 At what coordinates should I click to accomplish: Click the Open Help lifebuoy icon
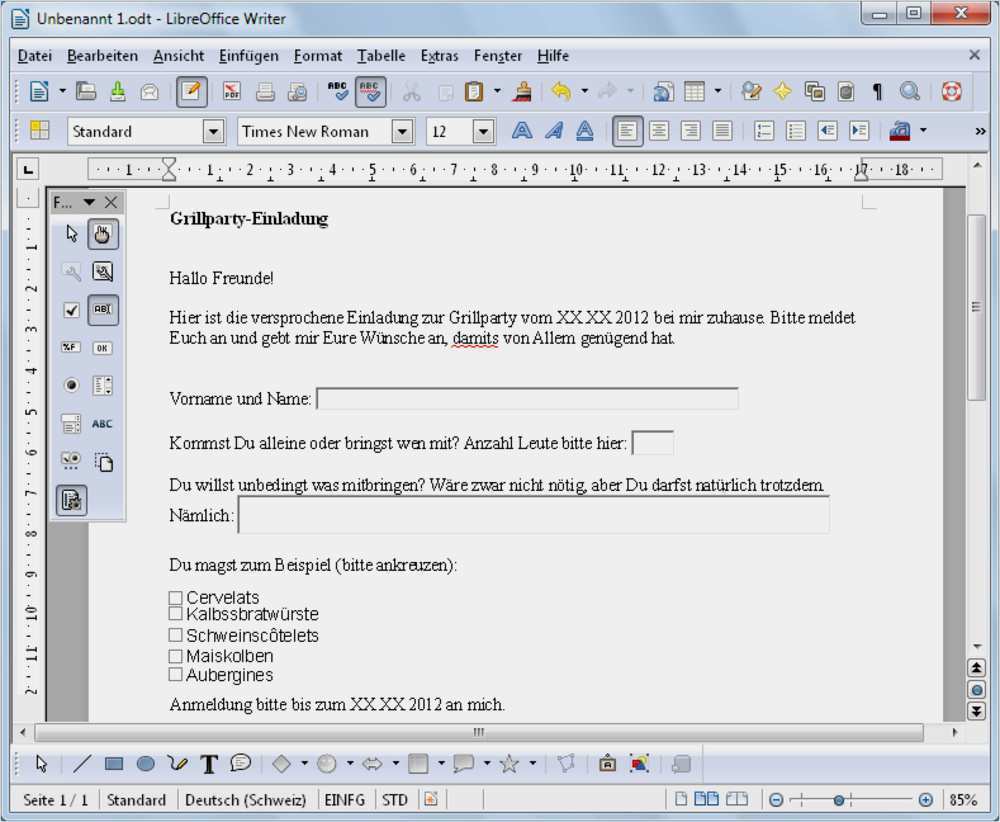coord(951,91)
